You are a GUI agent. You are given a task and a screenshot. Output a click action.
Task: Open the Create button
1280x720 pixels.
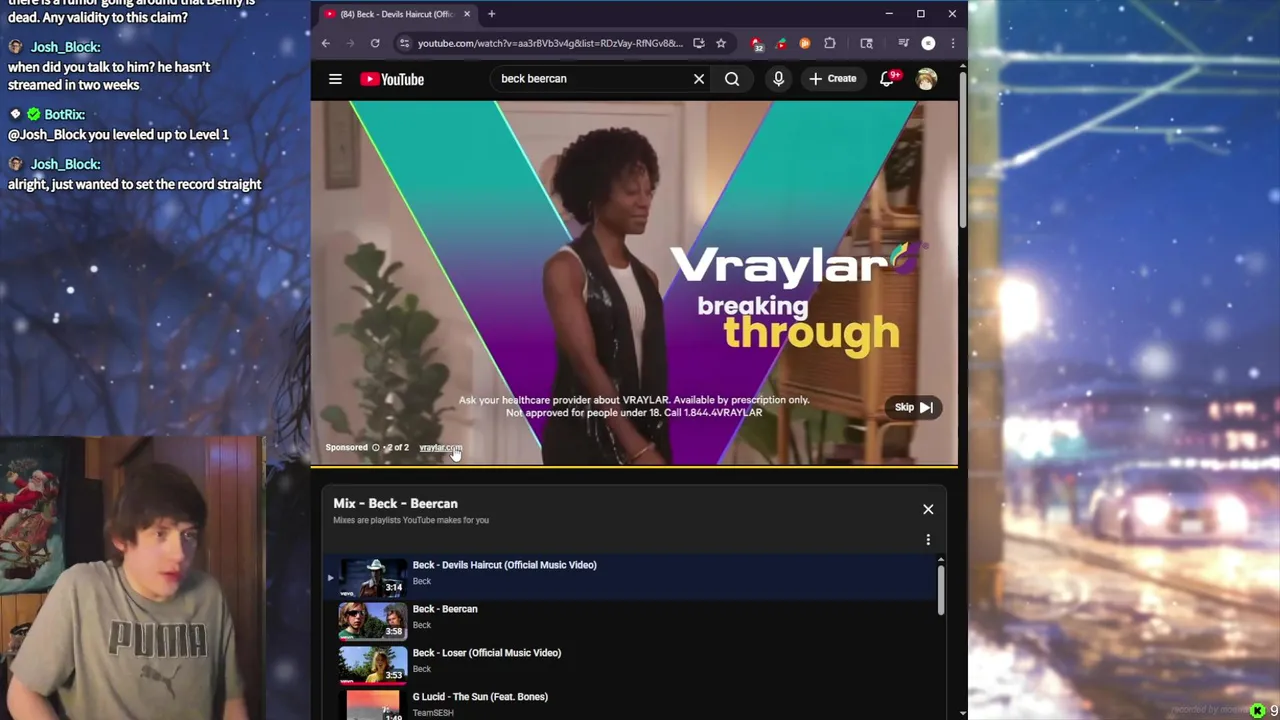pos(833,79)
